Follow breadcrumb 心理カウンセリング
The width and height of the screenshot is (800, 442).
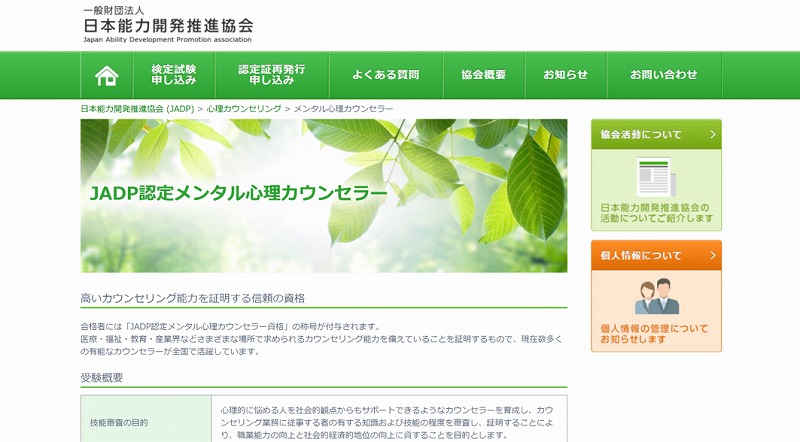[x=244, y=109]
